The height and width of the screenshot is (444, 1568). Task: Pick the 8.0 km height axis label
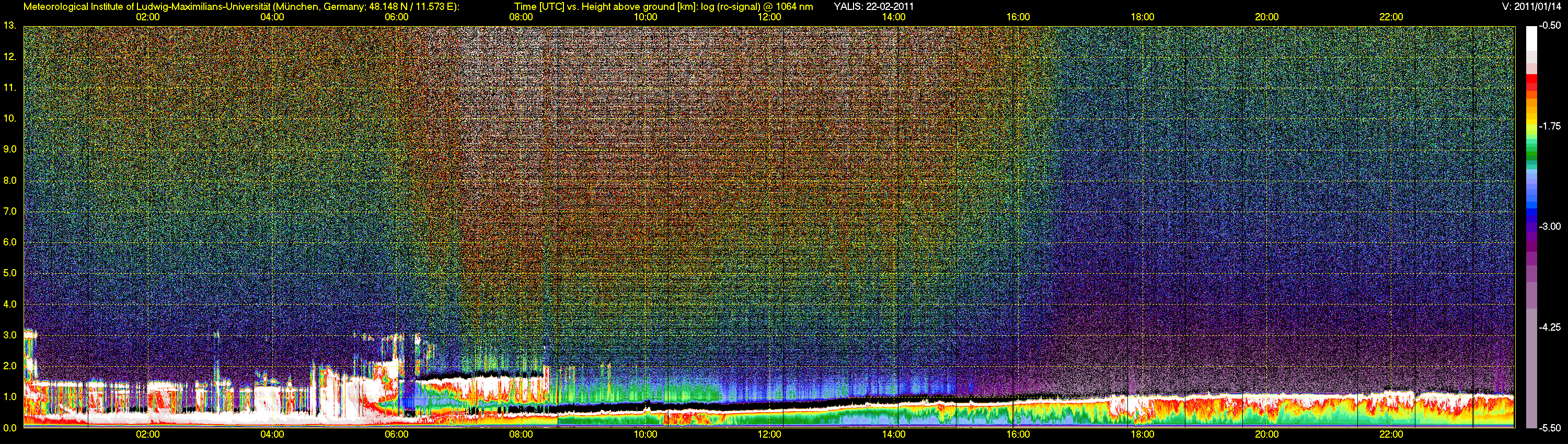point(10,180)
